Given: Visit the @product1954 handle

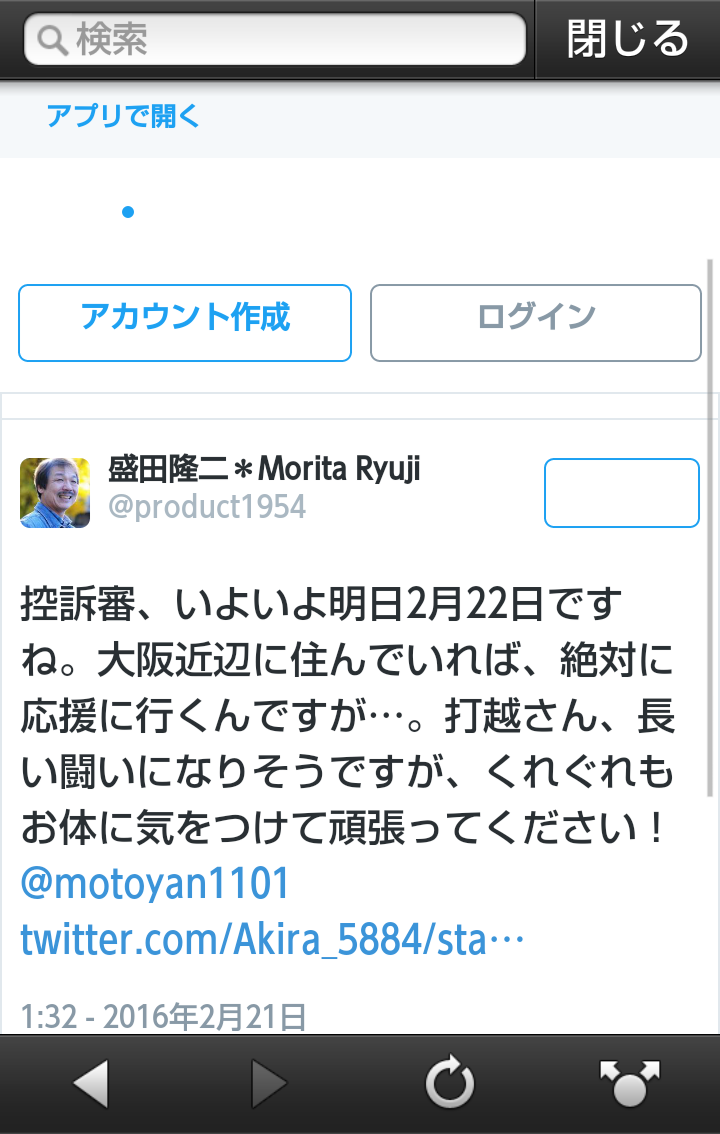Looking at the screenshot, I should [207, 506].
